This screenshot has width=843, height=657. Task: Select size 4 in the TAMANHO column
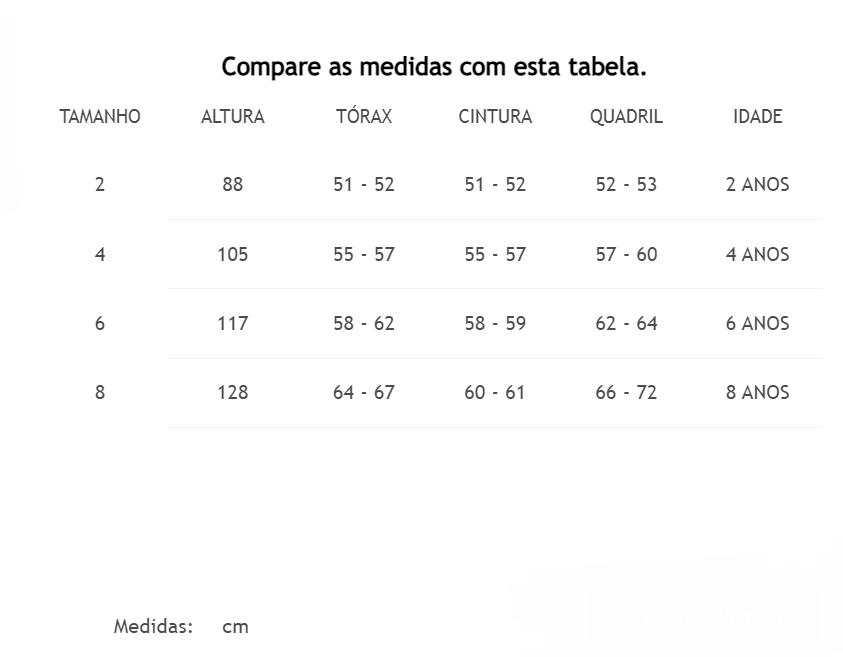[99, 254]
